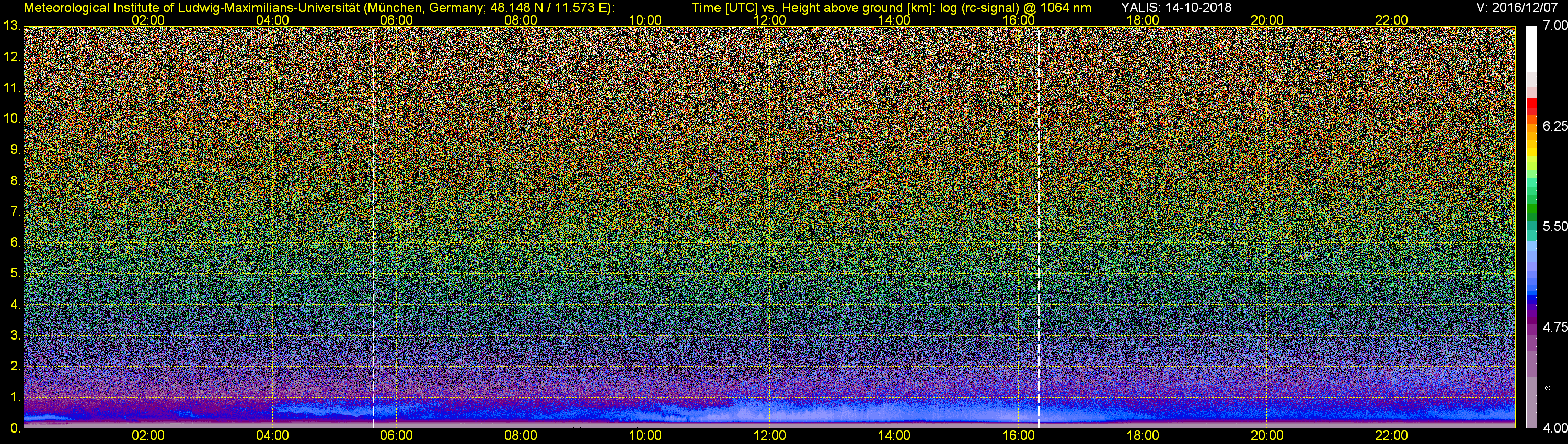The height and width of the screenshot is (444, 1568).
Task: Pick the white top segment of the color legend
Action: 1531,49
